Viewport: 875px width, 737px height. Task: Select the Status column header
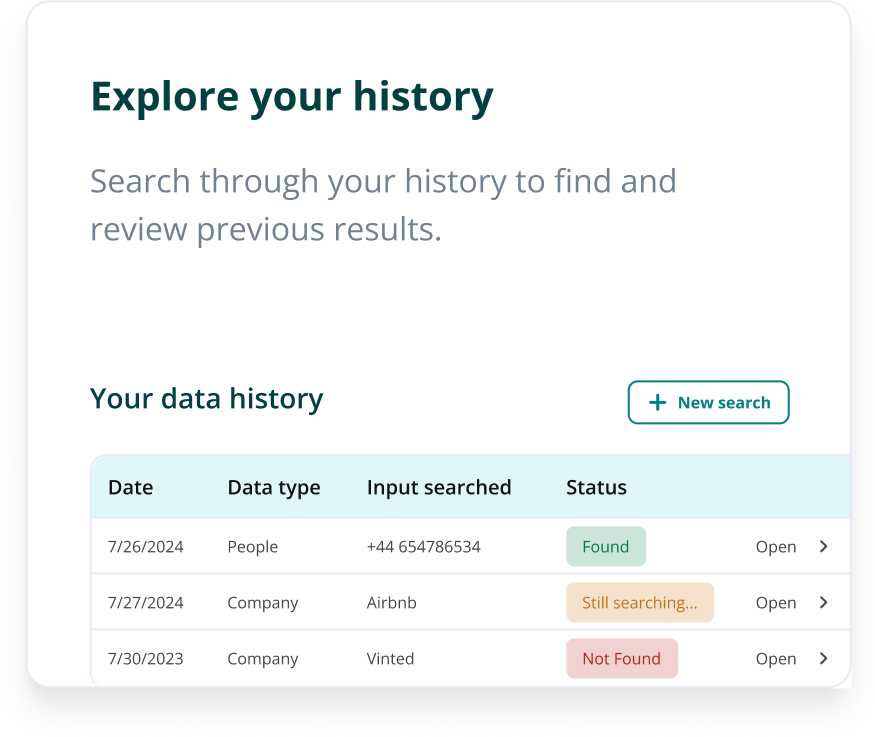coord(596,487)
